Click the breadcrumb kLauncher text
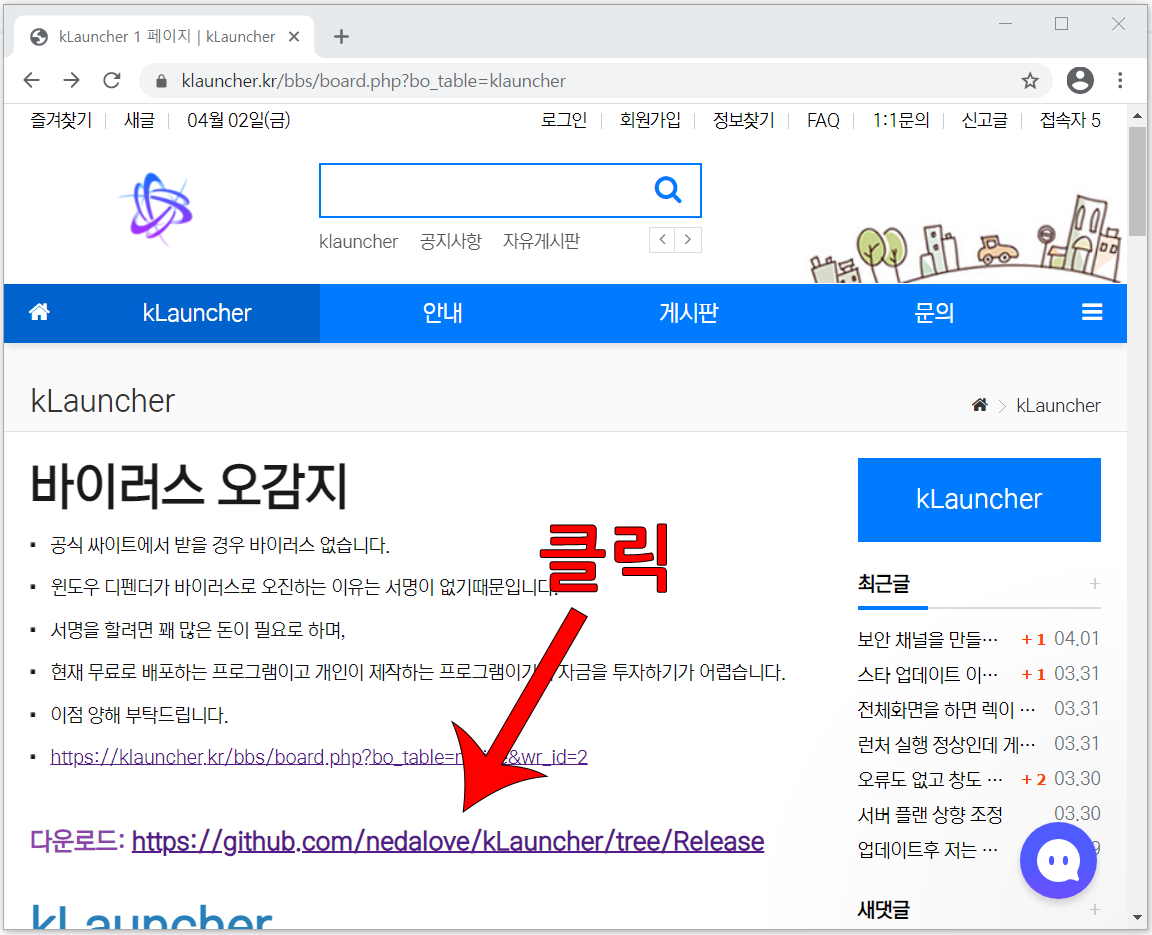1152x935 pixels. [1058, 405]
